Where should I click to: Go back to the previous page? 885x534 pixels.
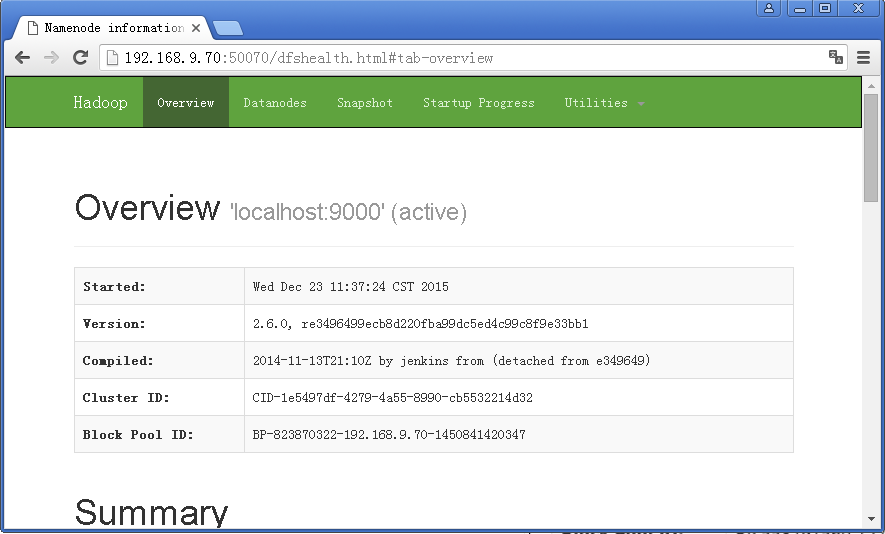[23, 58]
